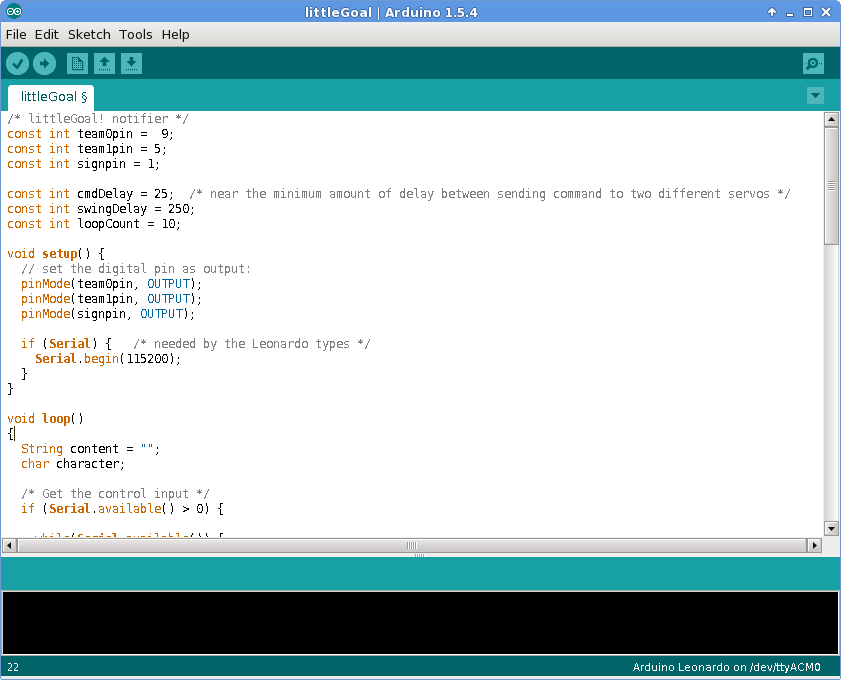Click 'set the digital pin as output' comment

pos(136,269)
